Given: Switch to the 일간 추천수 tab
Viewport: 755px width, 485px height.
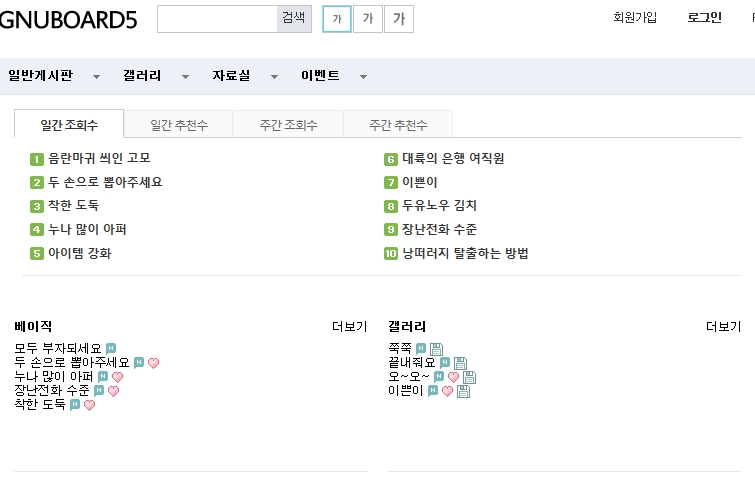Looking at the screenshot, I should 179,125.
